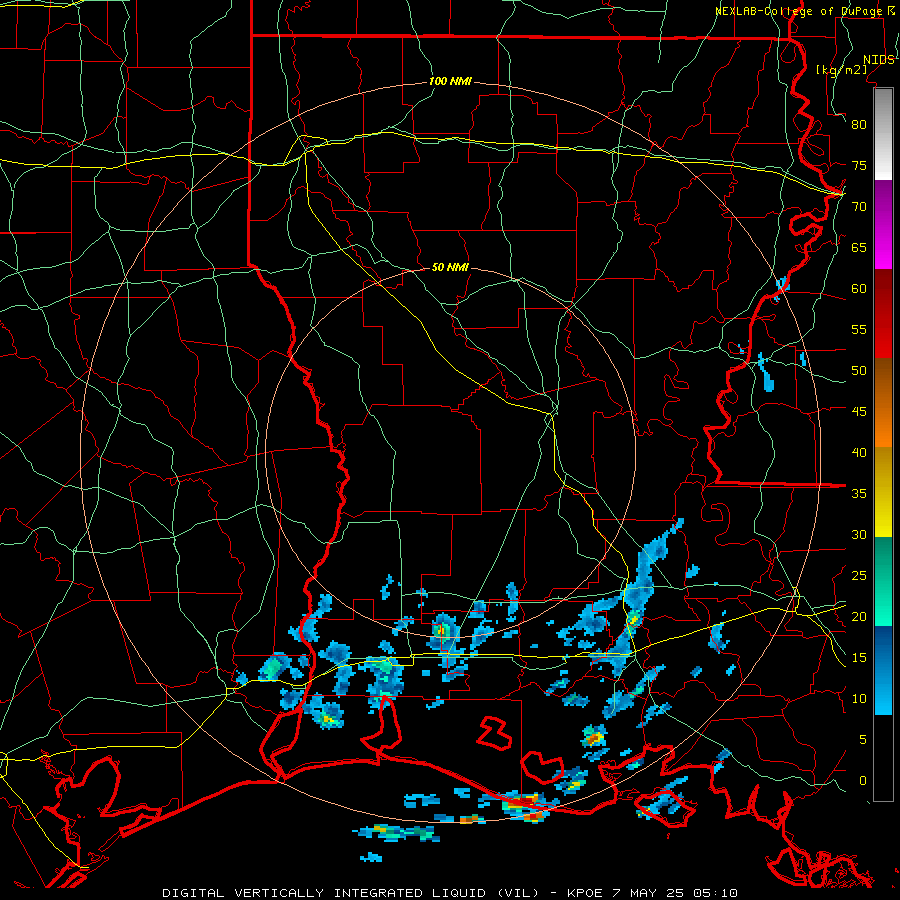Click the white-gray segment of color scale

(883, 134)
